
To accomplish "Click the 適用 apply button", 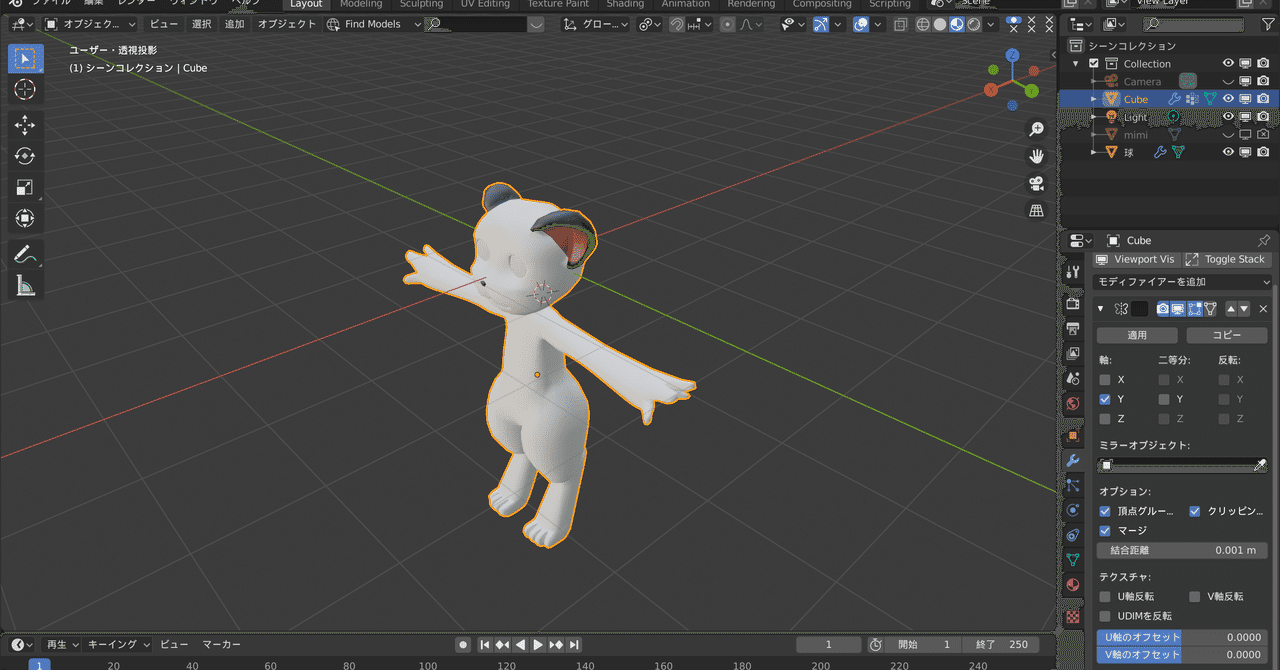I will click(x=1137, y=336).
